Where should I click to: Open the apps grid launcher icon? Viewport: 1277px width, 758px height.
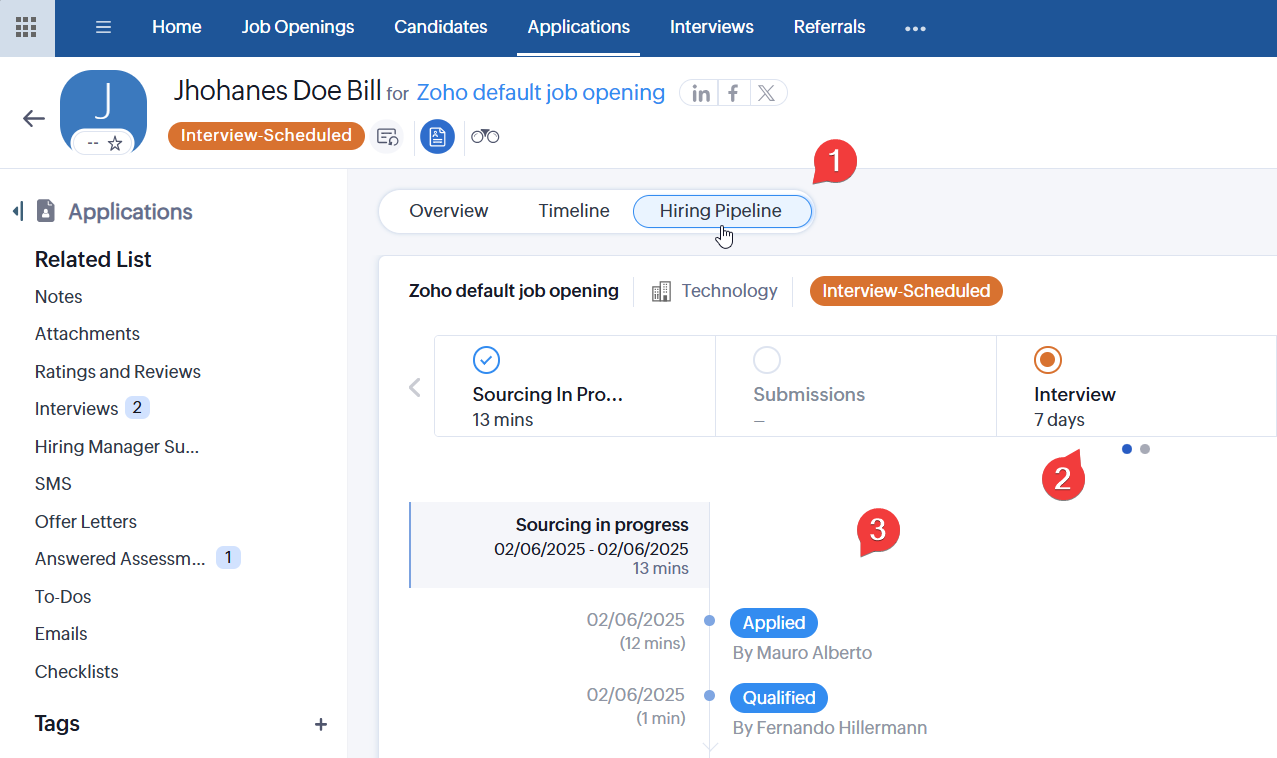26,27
